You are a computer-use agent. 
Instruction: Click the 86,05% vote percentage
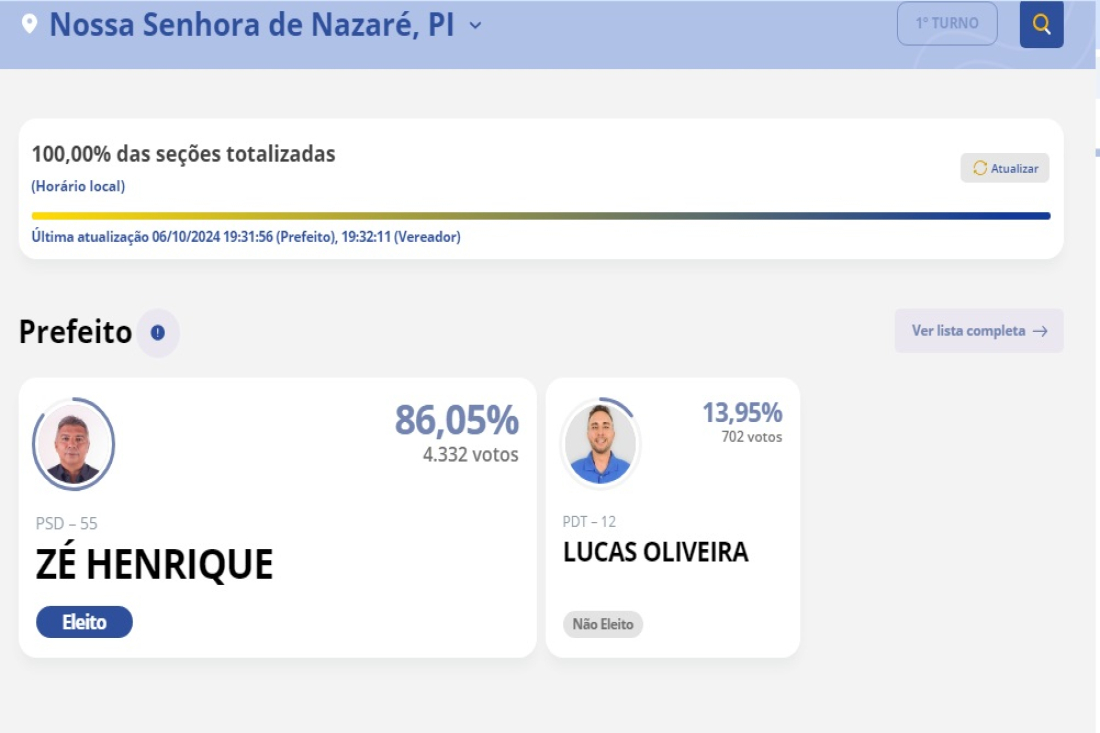point(457,420)
